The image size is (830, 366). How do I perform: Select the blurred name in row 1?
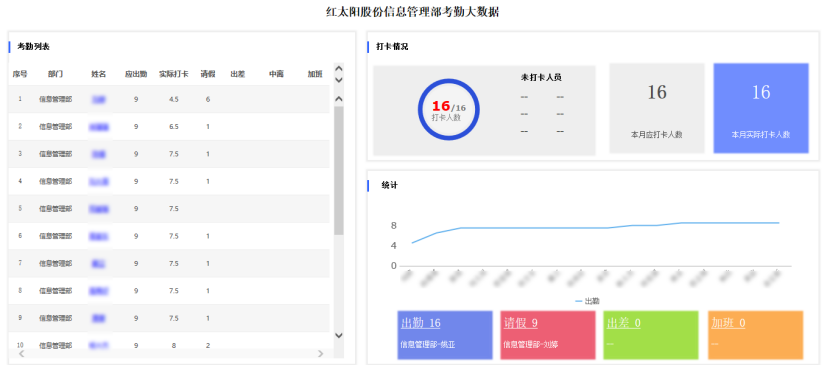click(98, 99)
